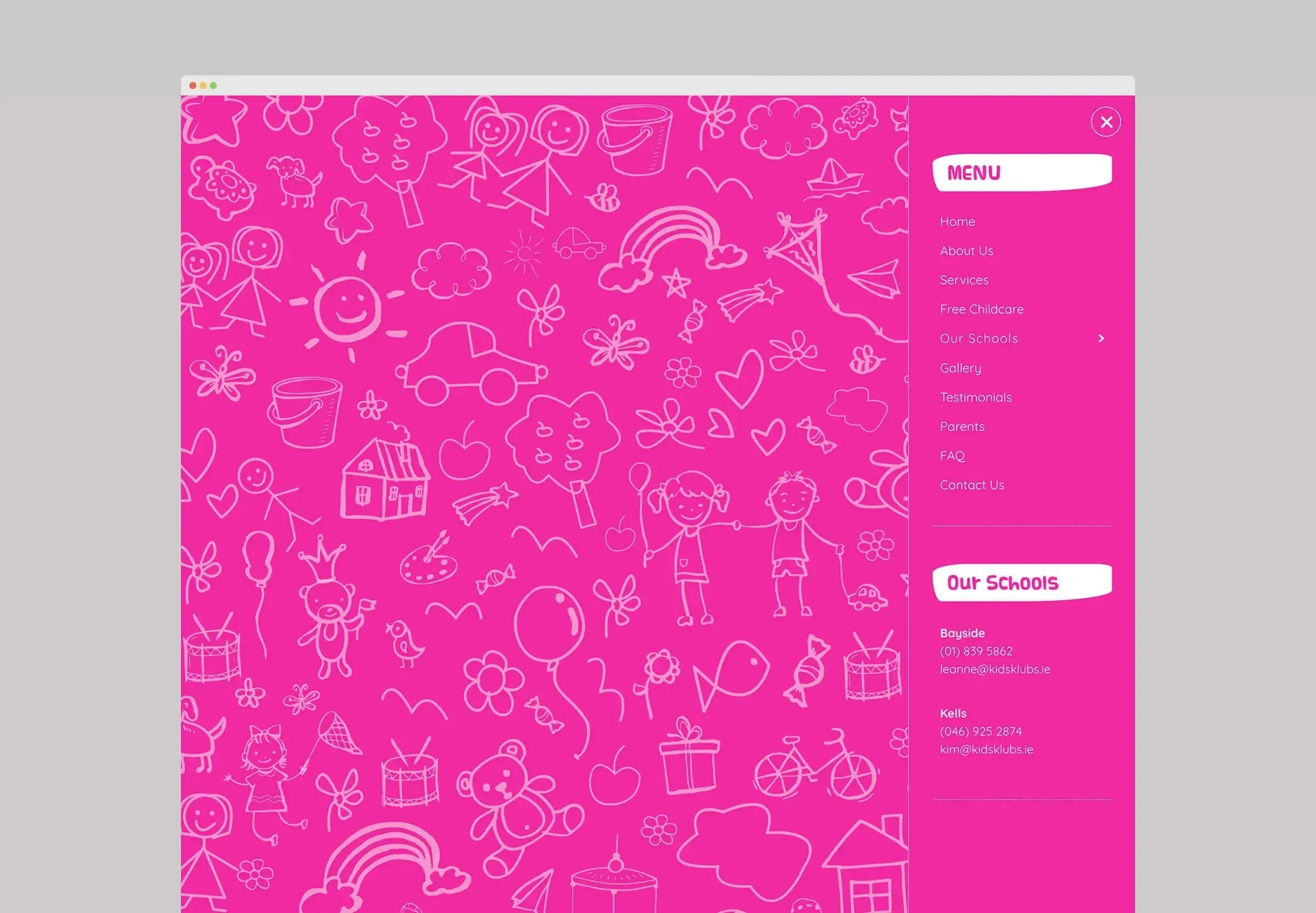The width and height of the screenshot is (1316, 913).
Task: Open Testimonials from the side menu
Action: 975,397
